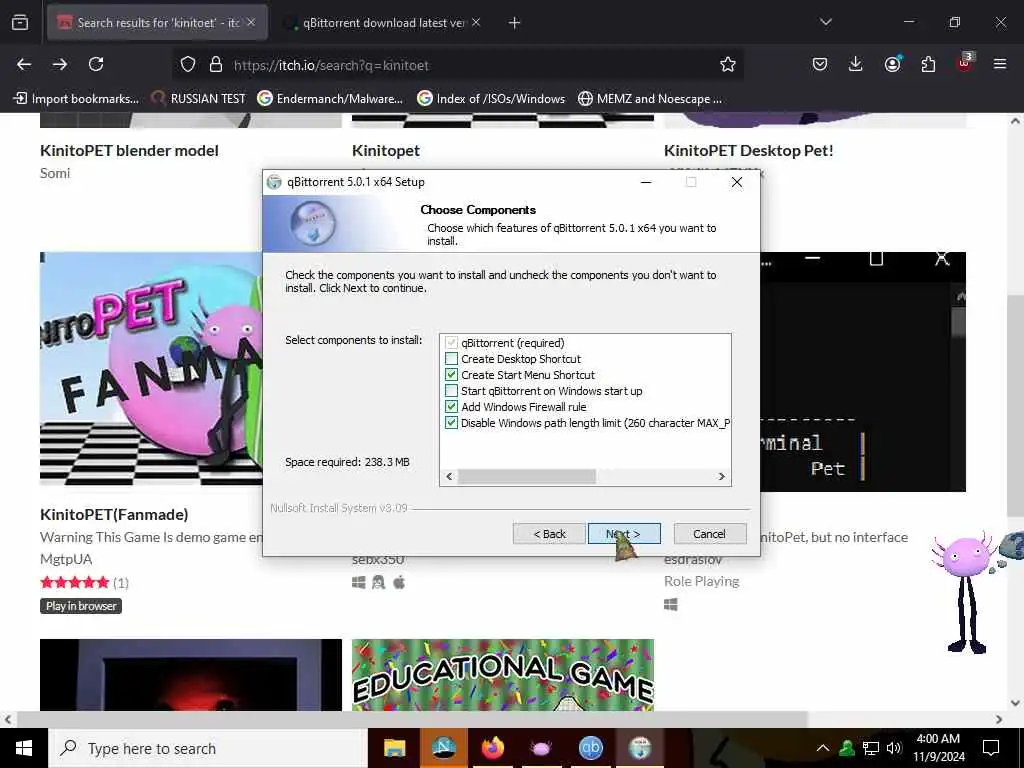1024x768 pixels.
Task: Click the site padlock icon
Action: point(216,65)
